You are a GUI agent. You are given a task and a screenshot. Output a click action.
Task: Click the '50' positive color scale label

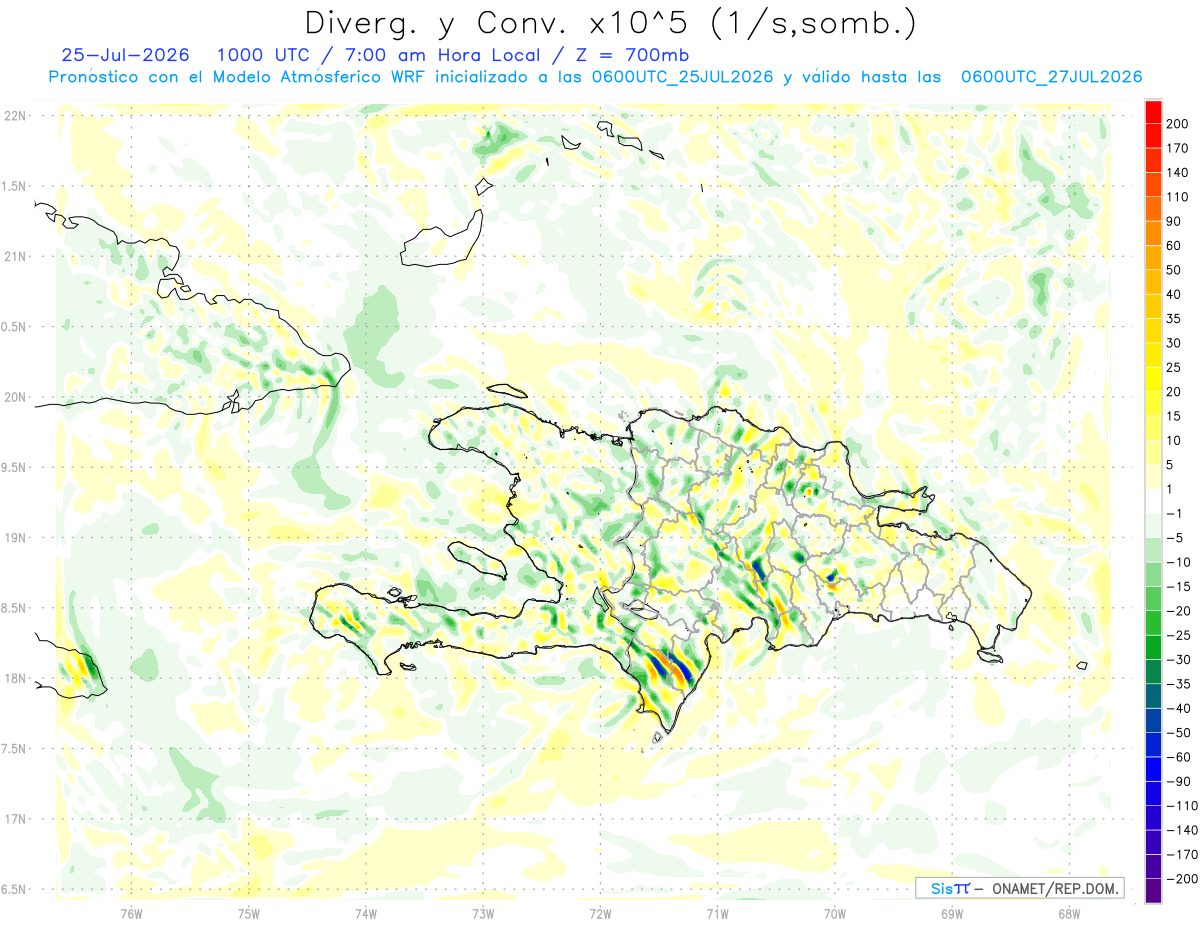tap(1176, 270)
